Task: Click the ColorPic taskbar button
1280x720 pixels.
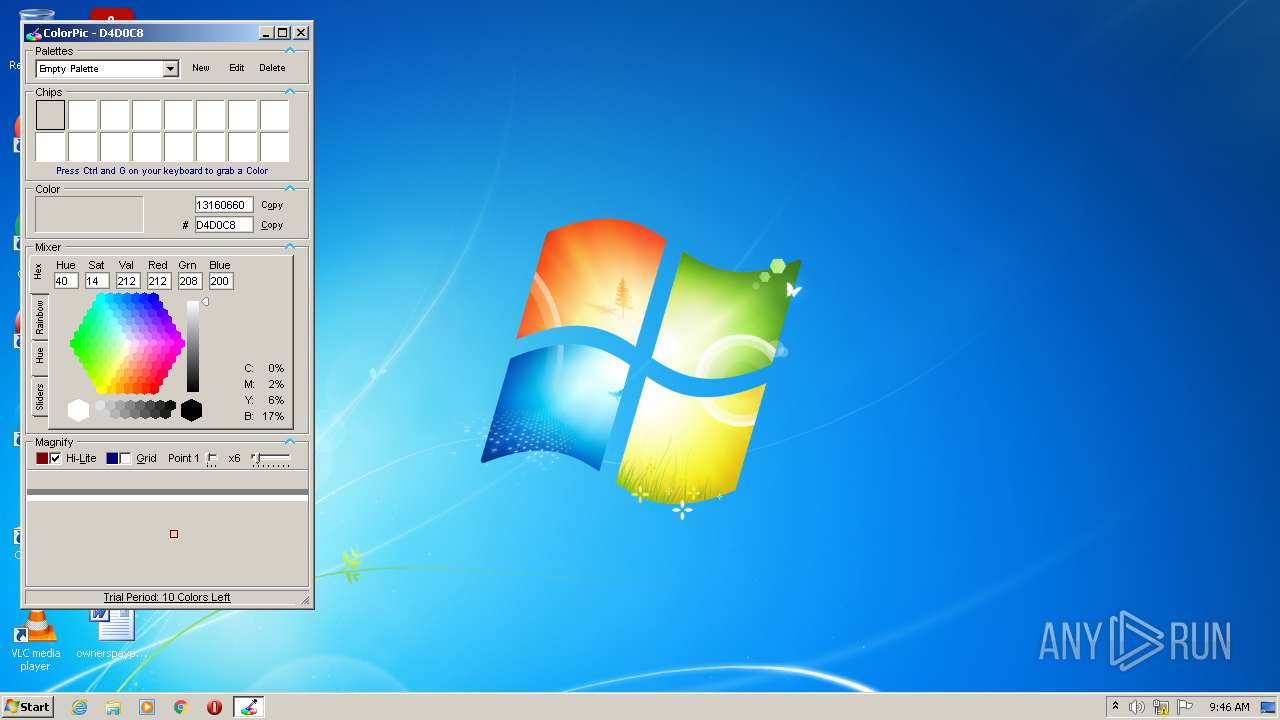Action: (x=249, y=707)
